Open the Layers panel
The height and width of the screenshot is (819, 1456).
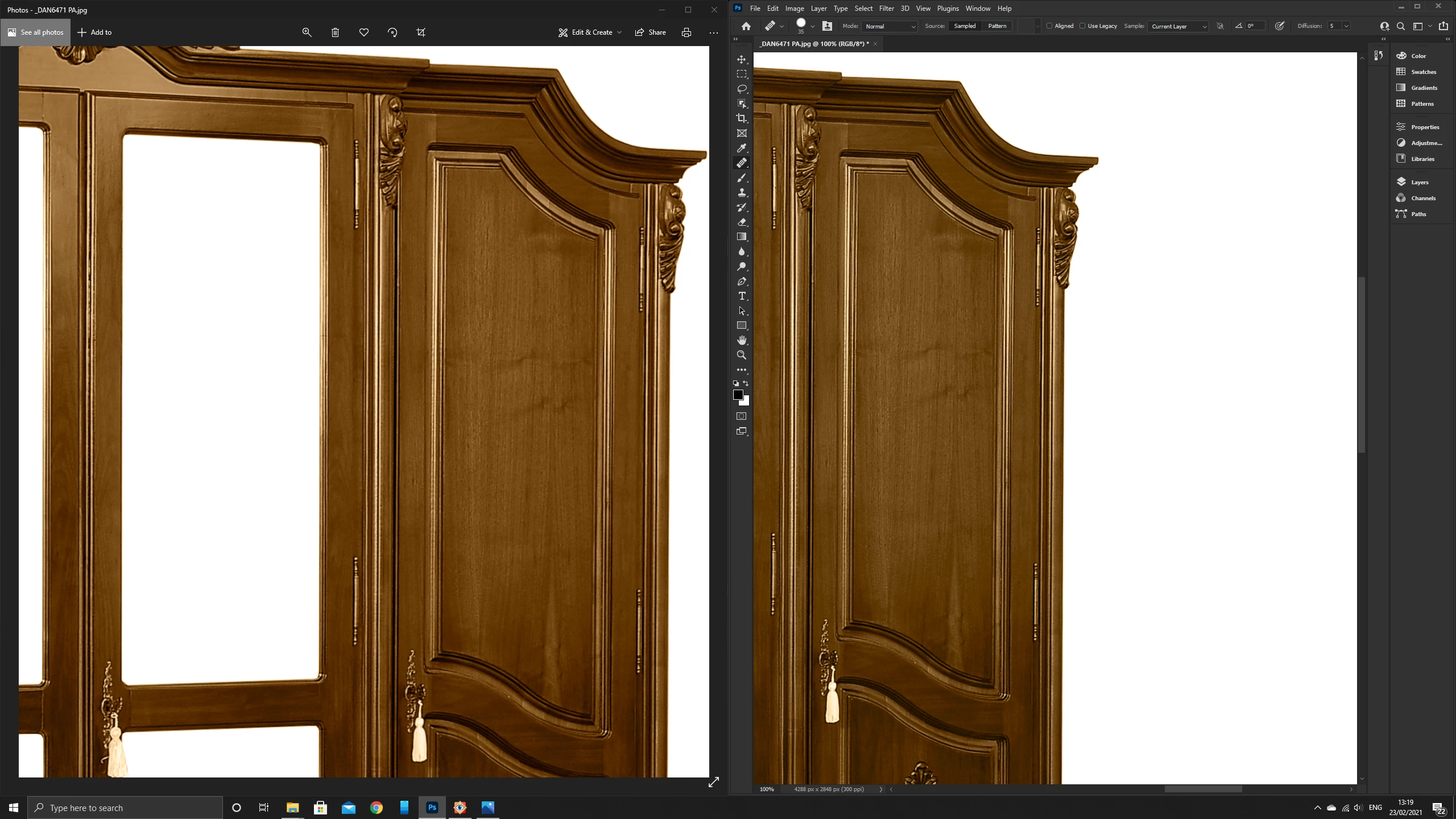coord(1420,182)
